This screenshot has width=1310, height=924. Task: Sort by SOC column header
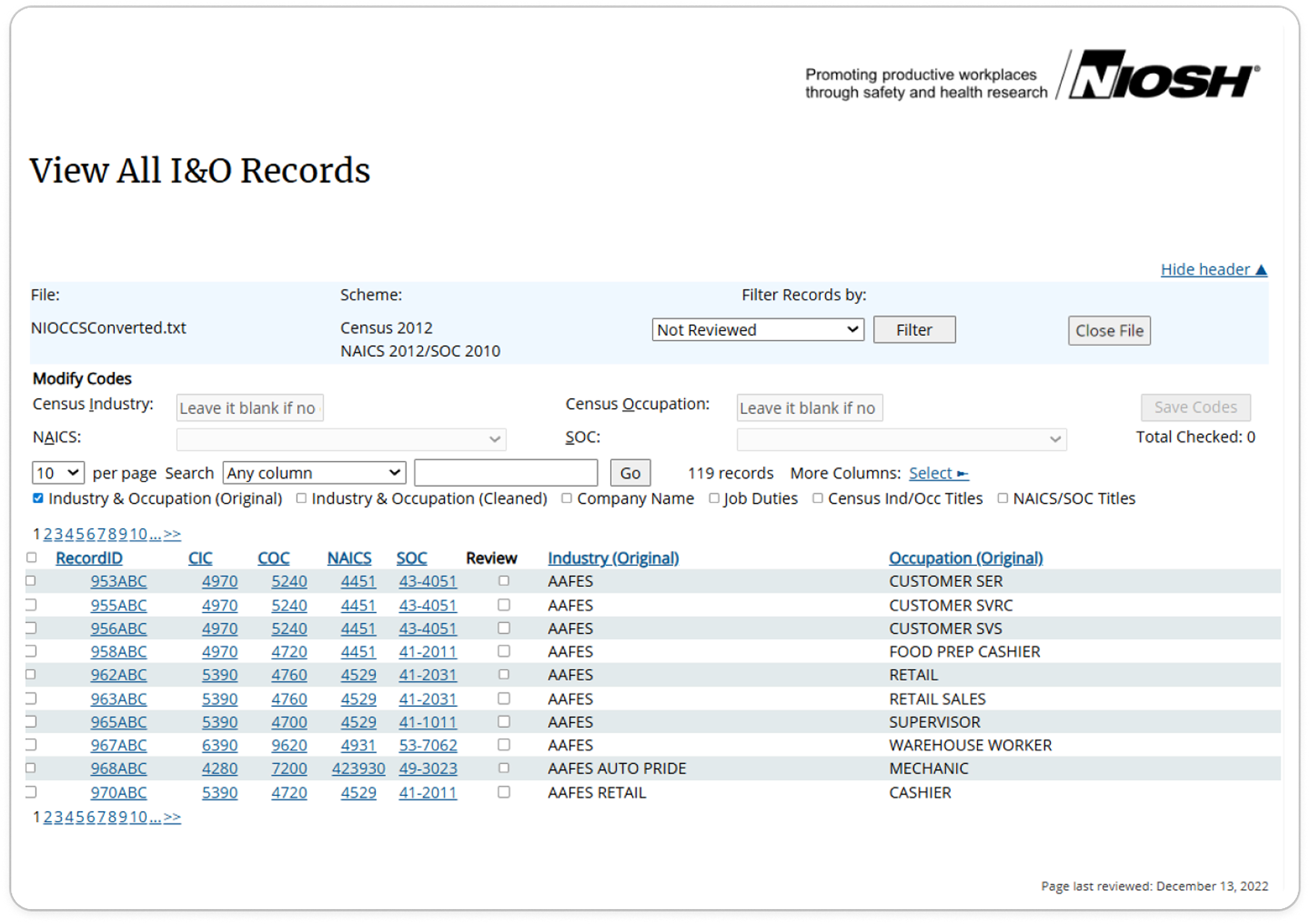[412, 558]
